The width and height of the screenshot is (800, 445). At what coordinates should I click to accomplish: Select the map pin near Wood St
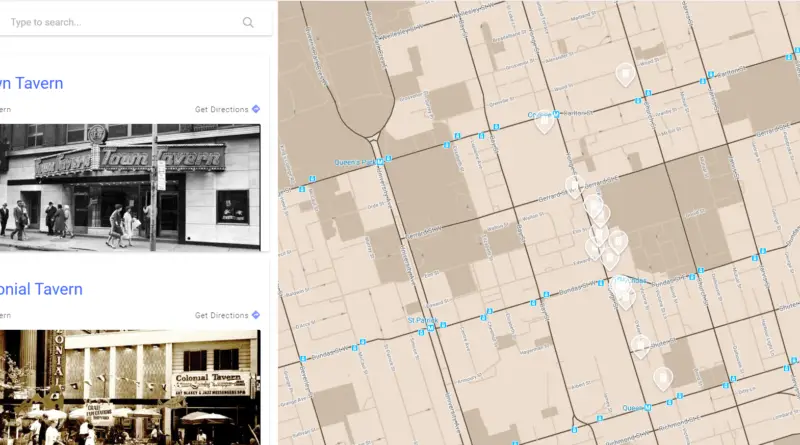click(625, 74)
